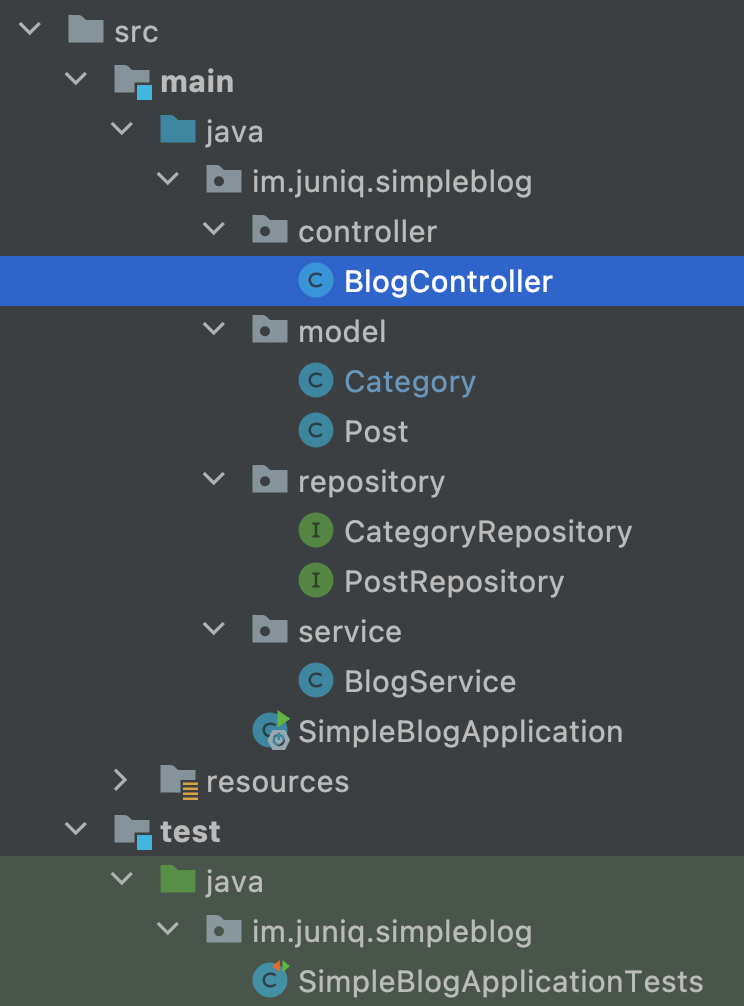This screenshot has height=1006, width=744.
Task: Collapse the model package chevron
Action: click(214, 329)
